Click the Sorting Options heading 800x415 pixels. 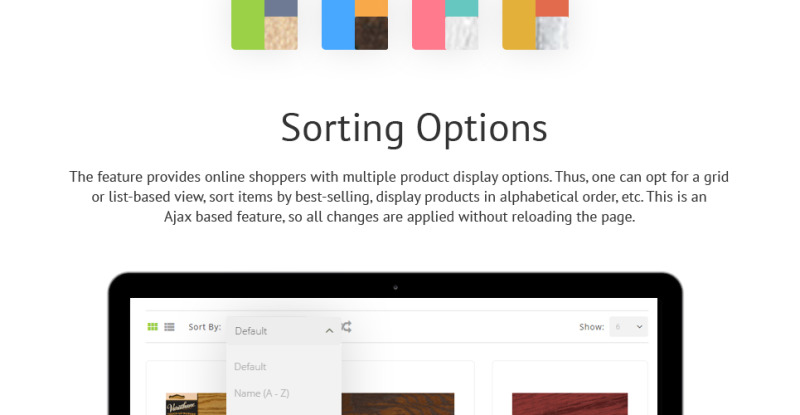pos(414,128)
